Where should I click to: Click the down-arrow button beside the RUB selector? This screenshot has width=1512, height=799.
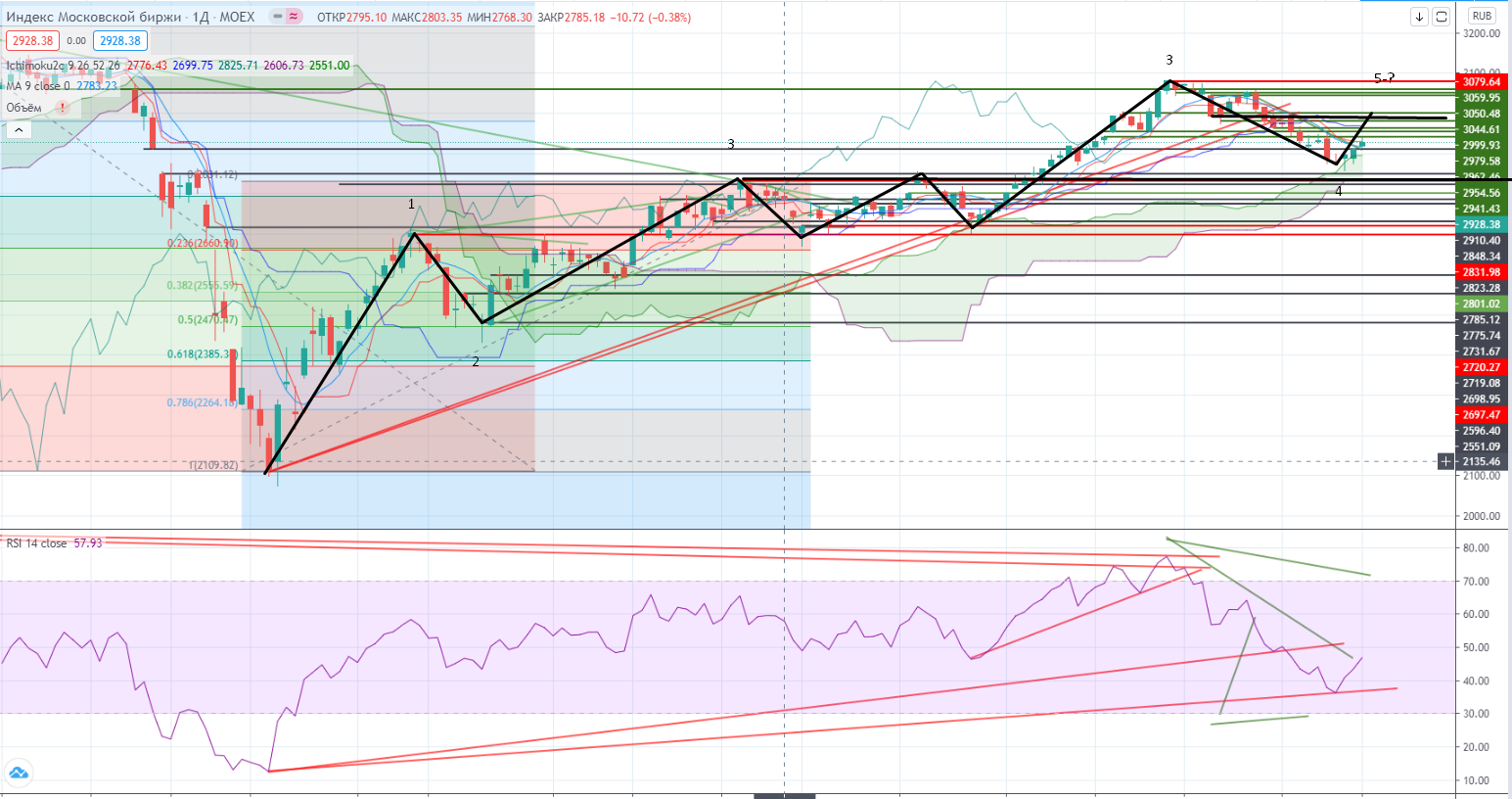tap(1419, 17)
